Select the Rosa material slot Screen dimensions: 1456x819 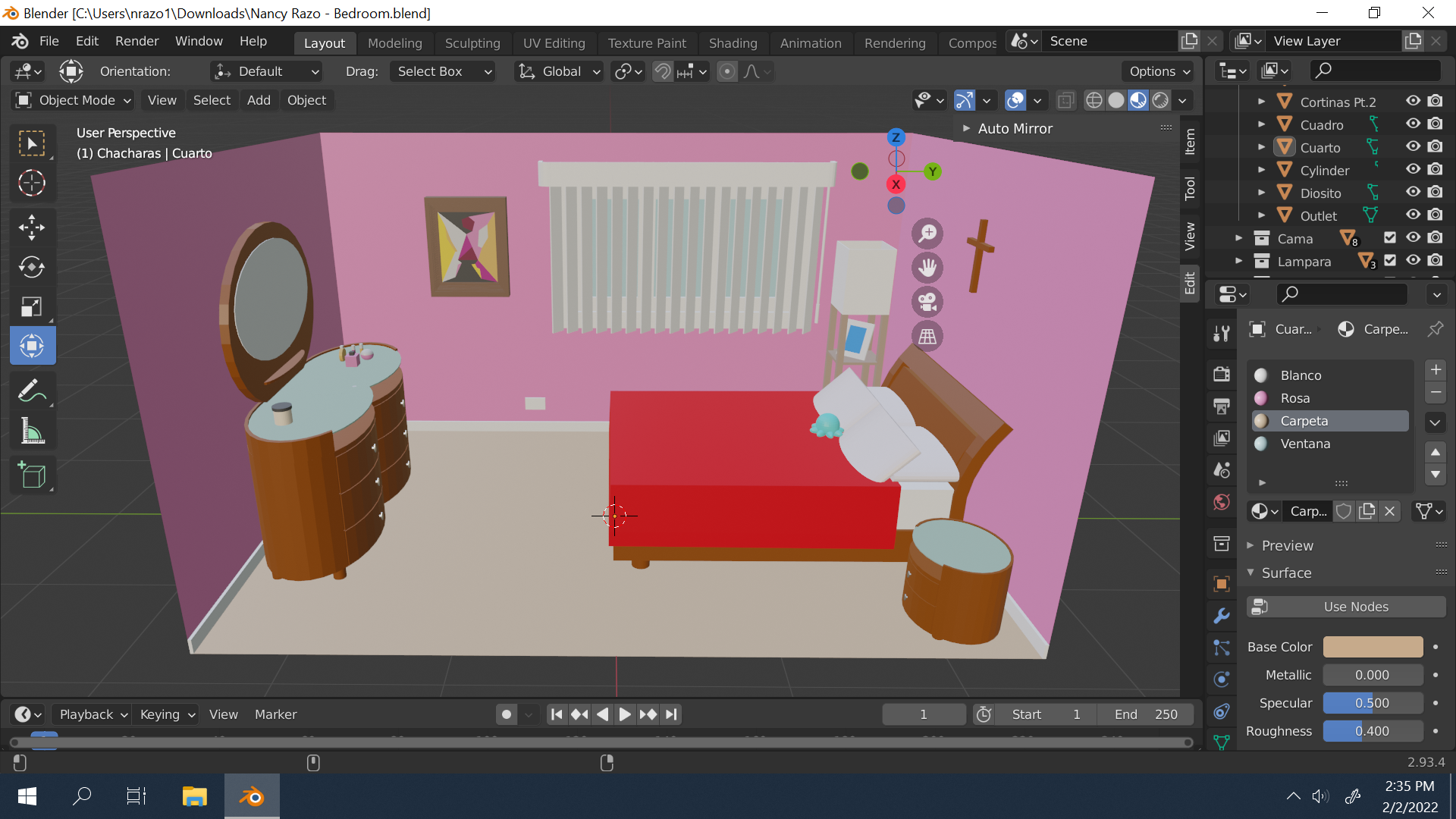1330,398
